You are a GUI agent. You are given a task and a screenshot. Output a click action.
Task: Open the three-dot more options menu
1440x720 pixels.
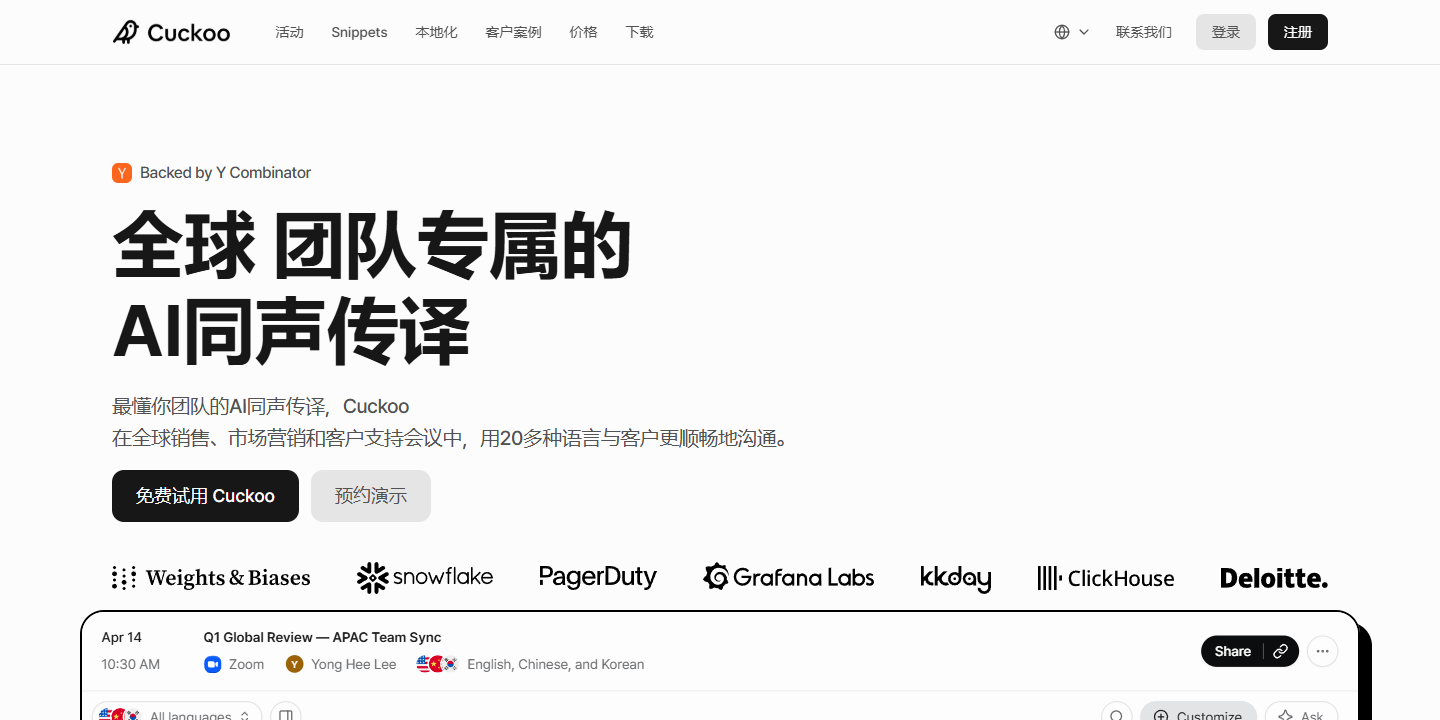pos(1322,651)
